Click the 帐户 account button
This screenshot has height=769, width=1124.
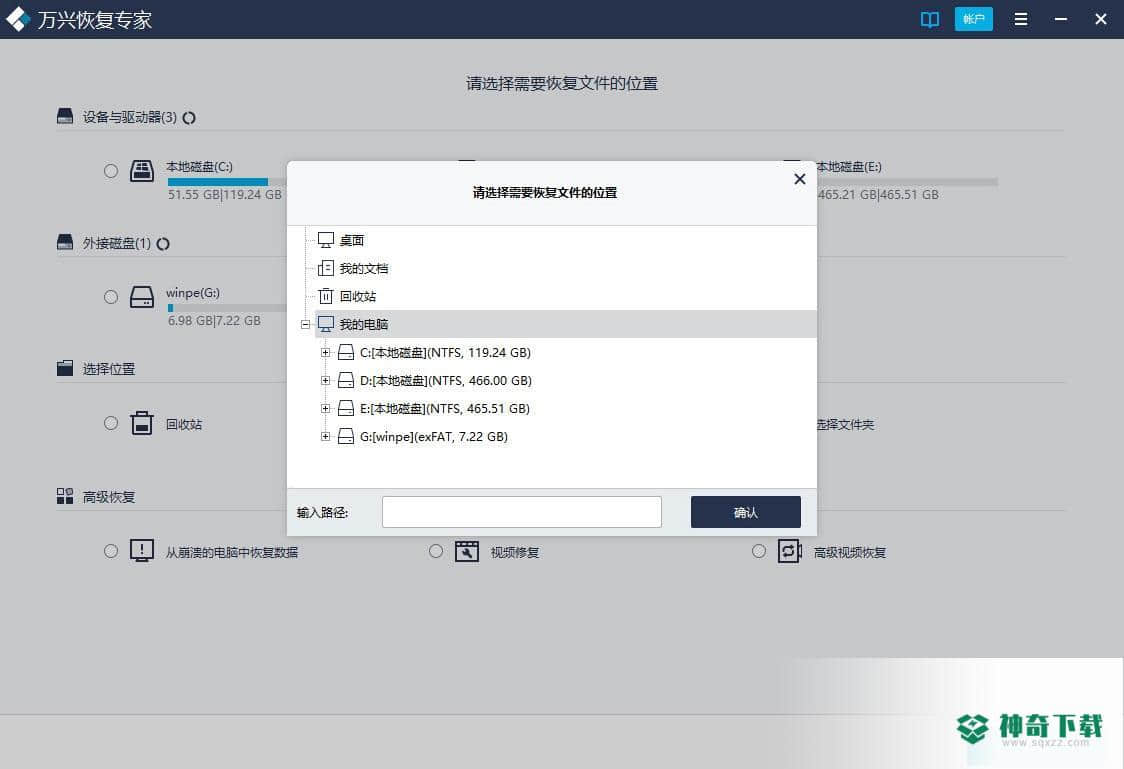click(973, 19)
